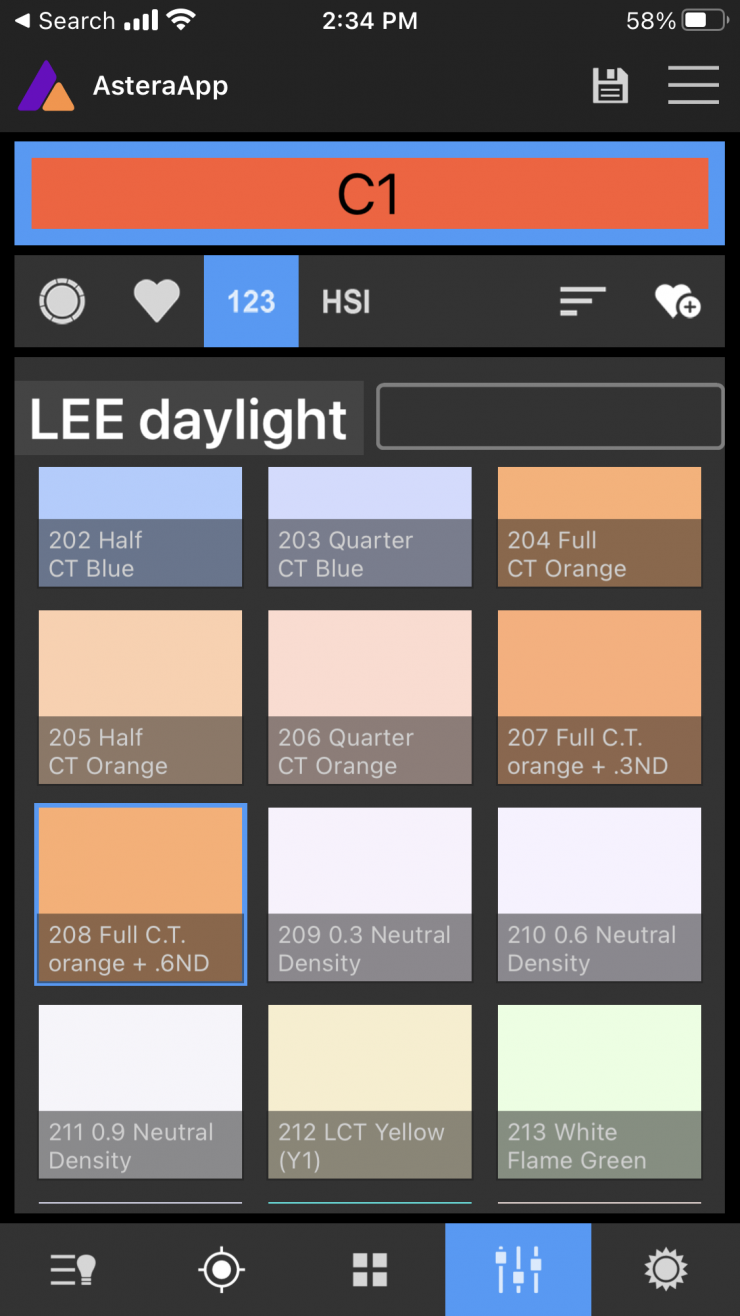The image size is (740, 1316).
Task: Tap the save disk icon
Action: pyautogui.click(x=610, y=86)
